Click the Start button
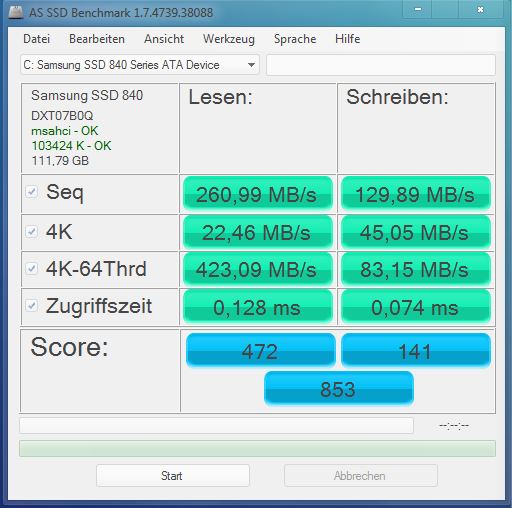Image resolution: width=512 pixels, height=508 pixels. [173, 476]
